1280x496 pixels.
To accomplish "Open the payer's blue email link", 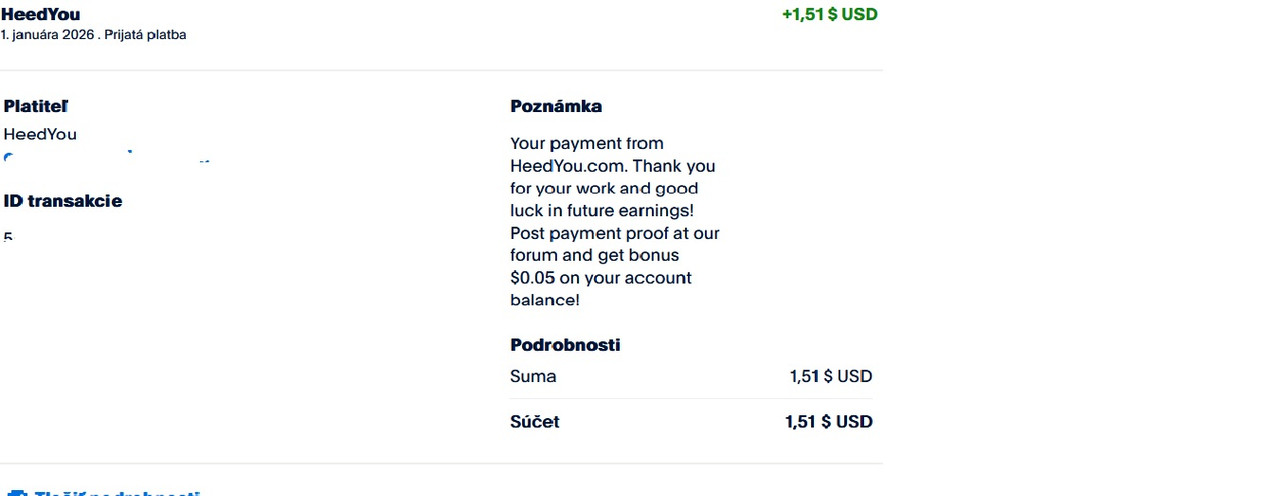I will point(107,158).
